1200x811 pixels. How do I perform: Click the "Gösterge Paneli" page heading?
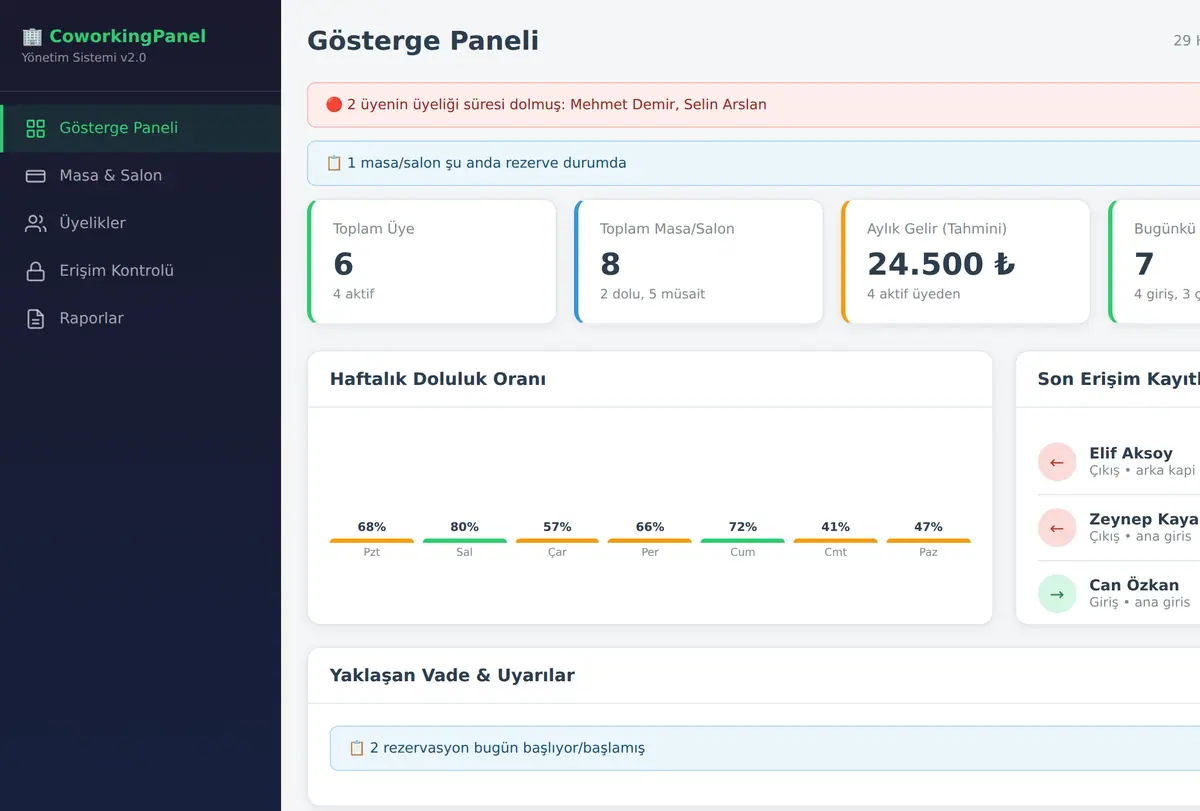(423, 41)
